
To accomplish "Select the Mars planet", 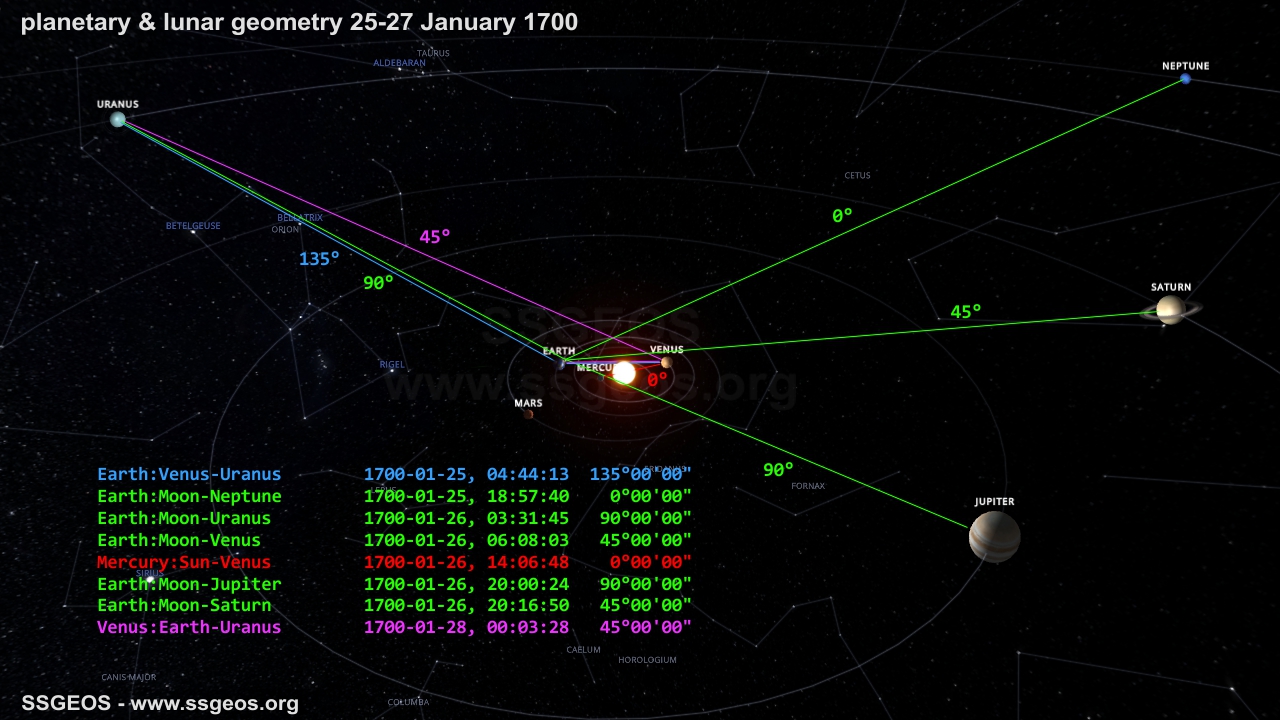I will (x=528, y=414).
